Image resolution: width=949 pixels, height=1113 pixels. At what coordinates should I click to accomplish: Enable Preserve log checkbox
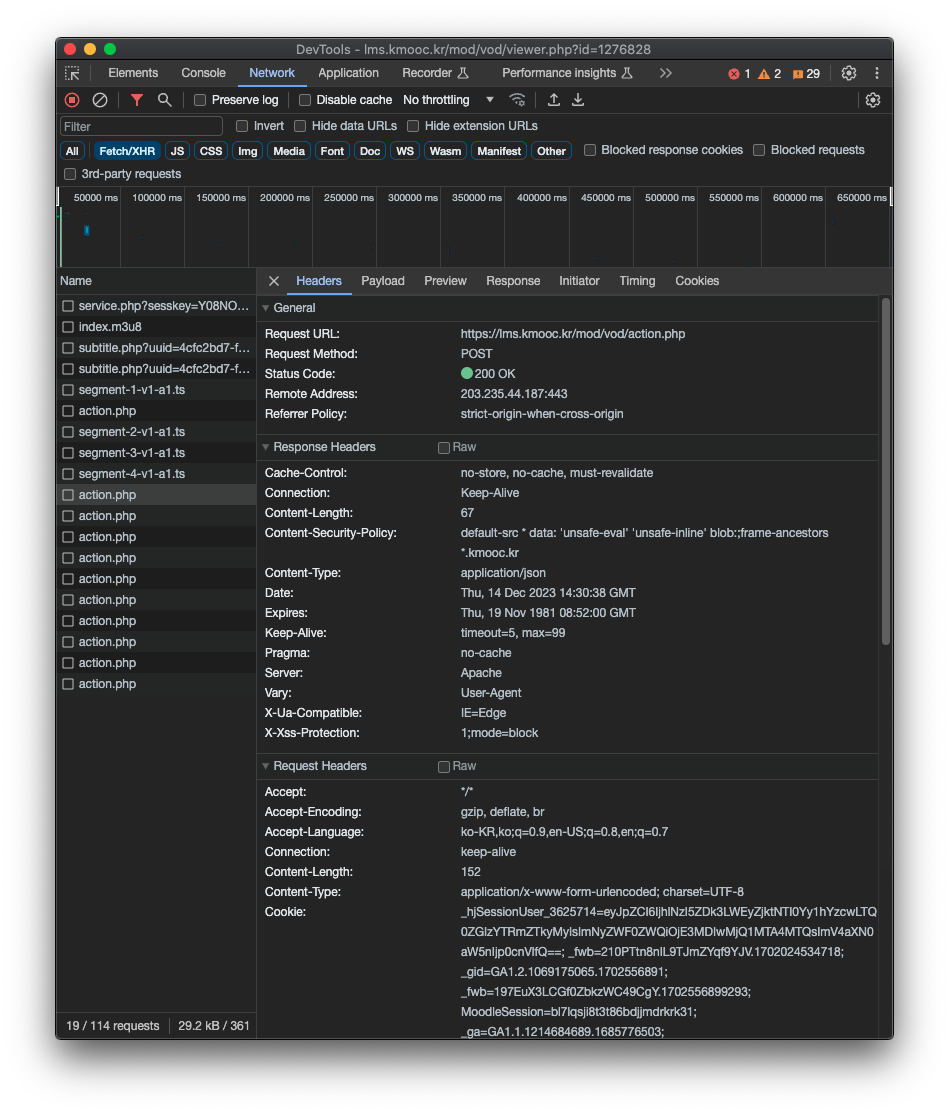click(200, 100)
